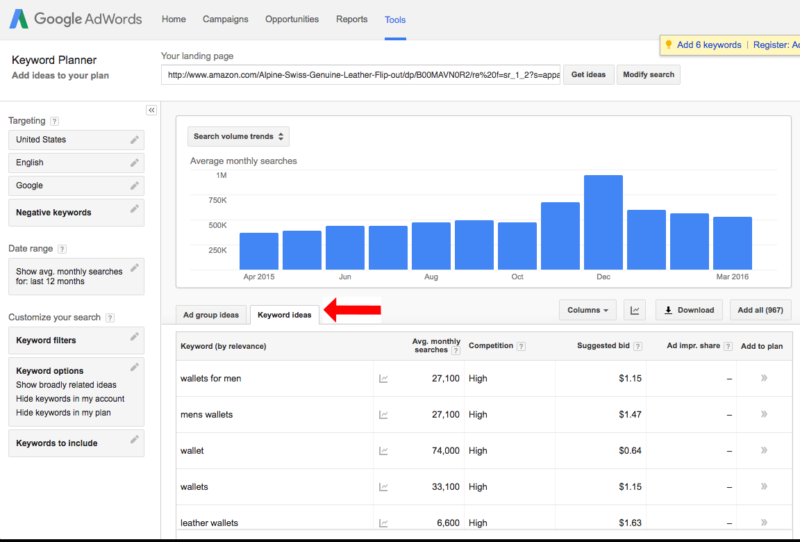Edit the English language targeting
Viewport: 800px width, 542px height.
pyautogui.click(x=134, y=163)
